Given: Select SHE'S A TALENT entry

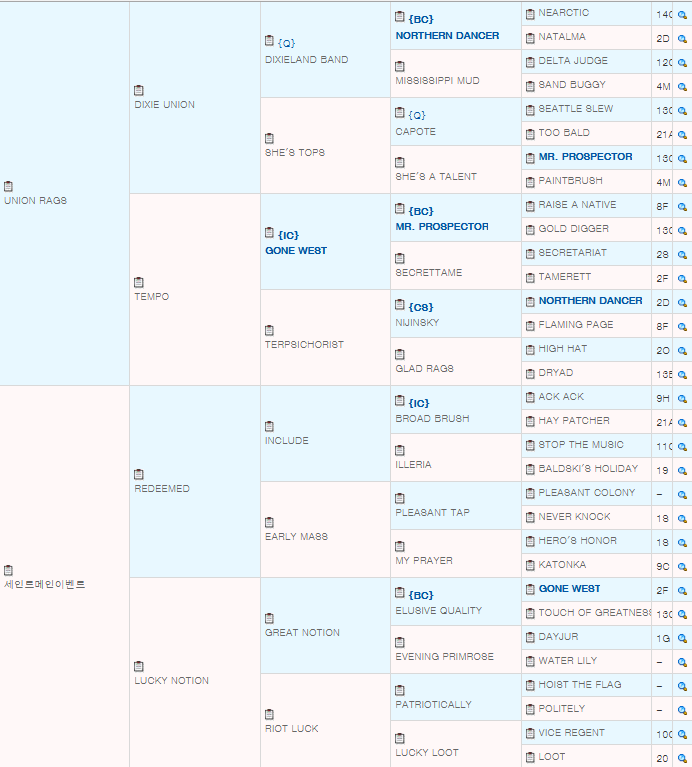Looking at the screenshot, I should 436,177.
